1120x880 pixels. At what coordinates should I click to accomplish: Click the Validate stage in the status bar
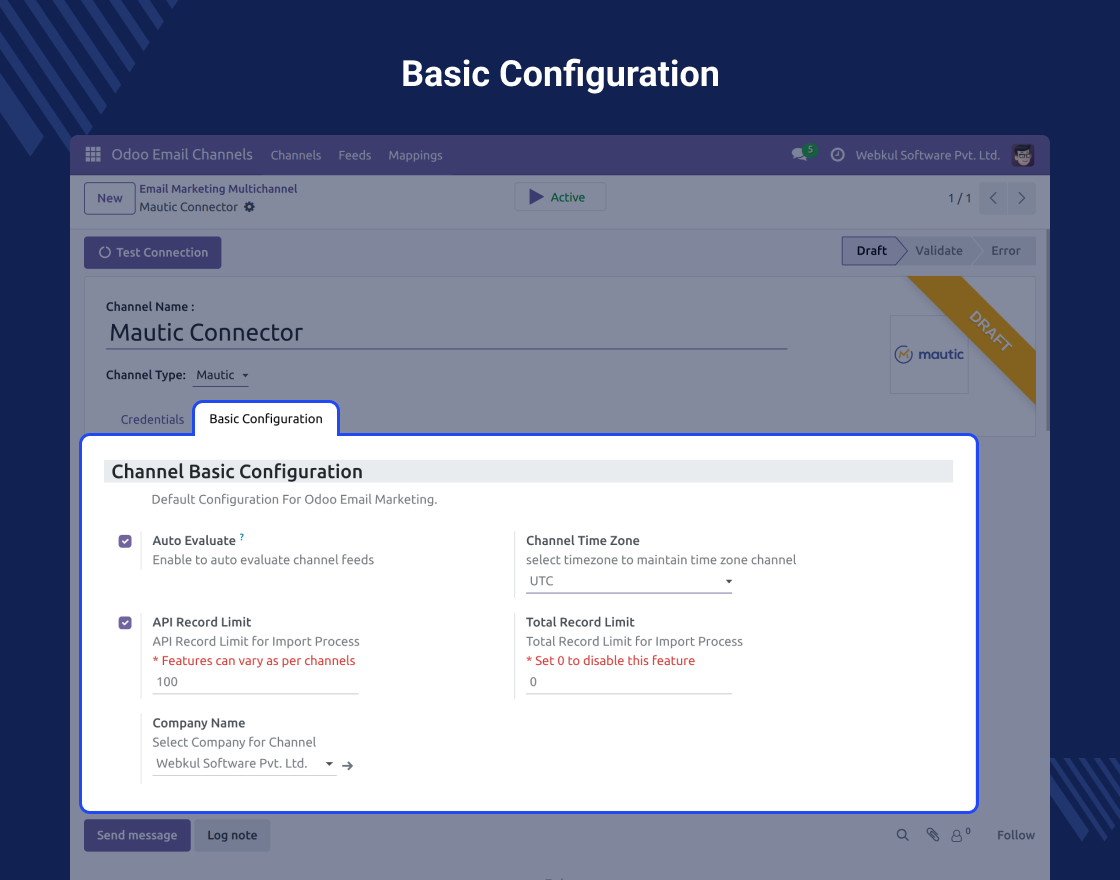click(x=938, y=250)
